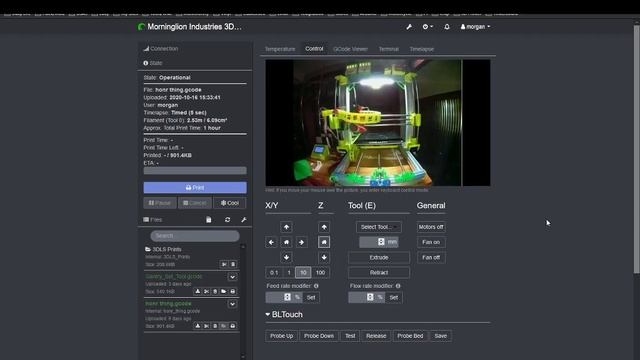
Task: Set jog distance to 10
Action: click(303, 272)
